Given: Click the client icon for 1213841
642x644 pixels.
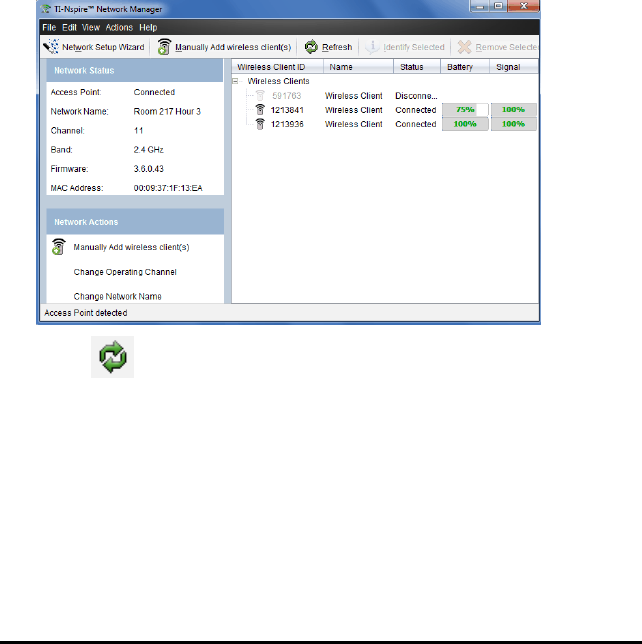Looking at the screenshot, I should [260, 110].
